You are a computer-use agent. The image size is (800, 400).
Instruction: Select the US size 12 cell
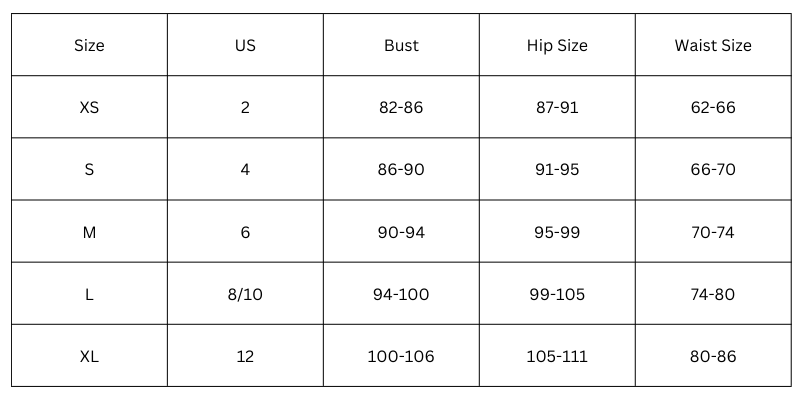click(x=245, y=356)
